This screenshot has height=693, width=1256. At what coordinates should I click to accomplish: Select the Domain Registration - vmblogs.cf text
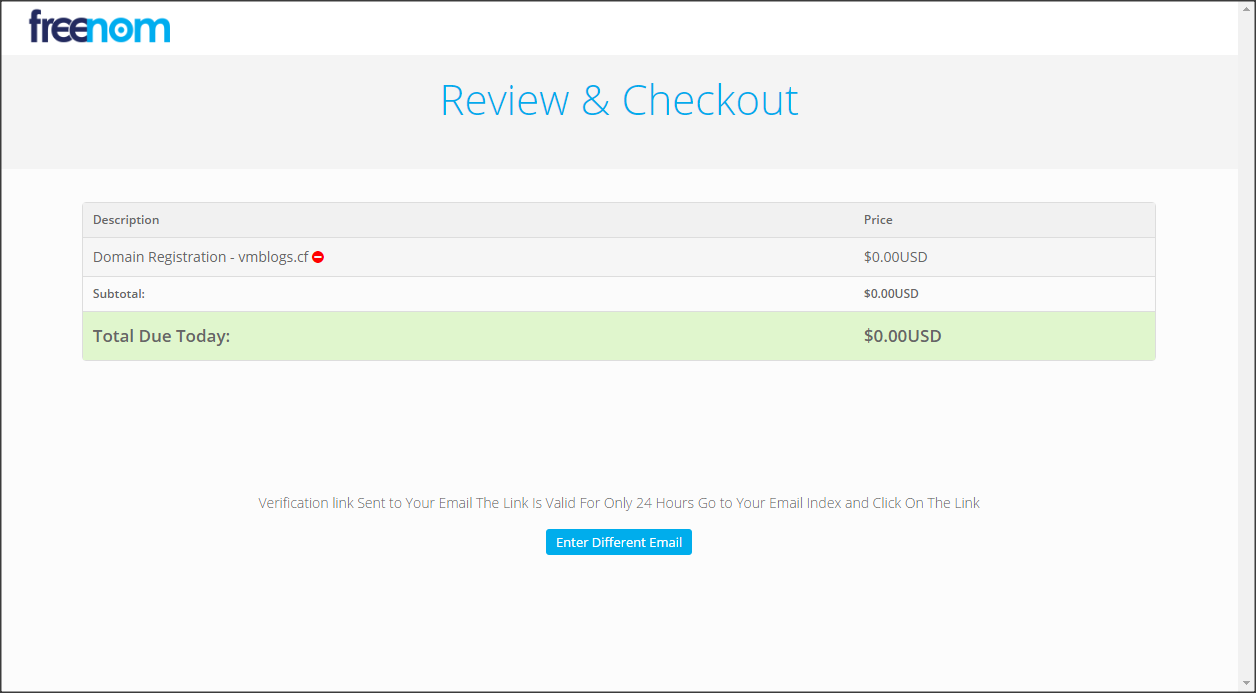click(200, 257)
